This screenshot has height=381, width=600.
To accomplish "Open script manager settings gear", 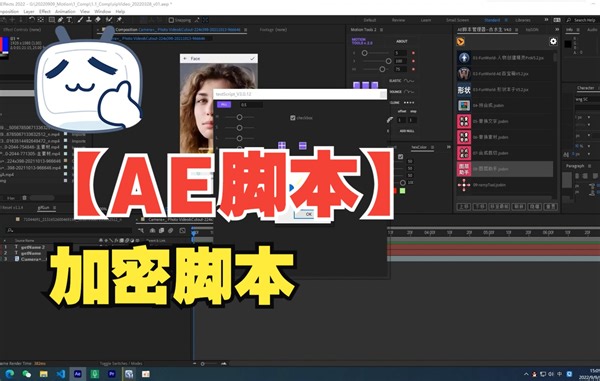I will click(553, 41).
